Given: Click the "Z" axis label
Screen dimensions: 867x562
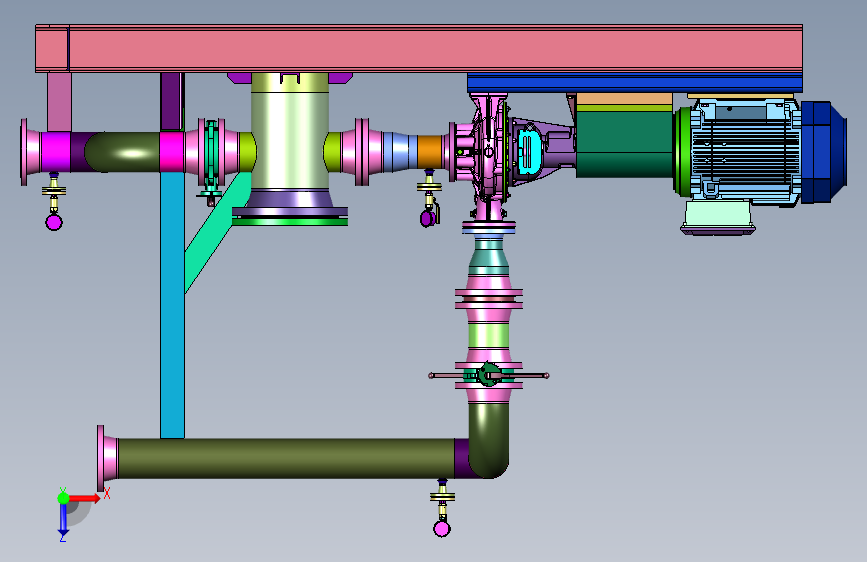Looking at the screenshot, I should (63, 538).
